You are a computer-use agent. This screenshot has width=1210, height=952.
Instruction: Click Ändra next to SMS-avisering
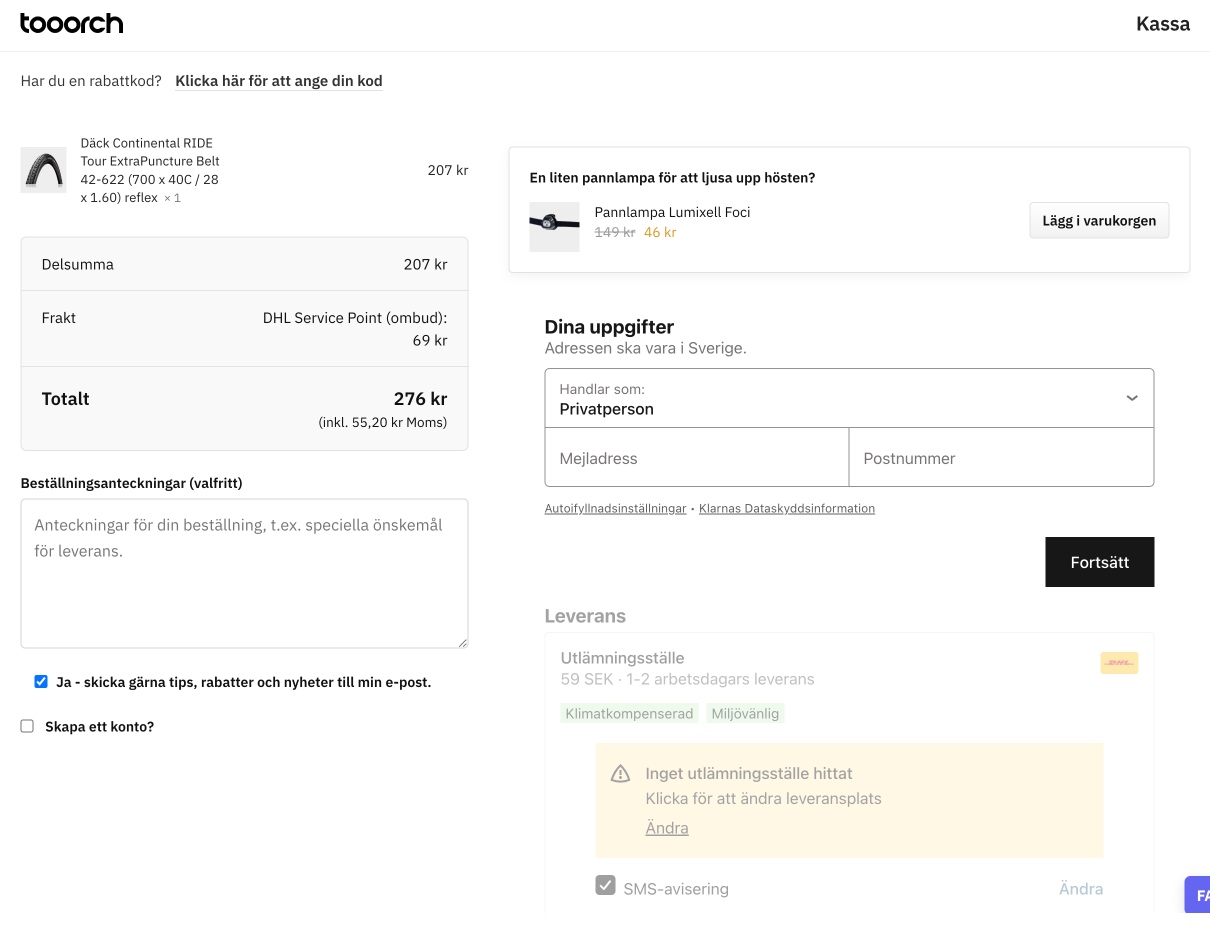pos(1080,889)
